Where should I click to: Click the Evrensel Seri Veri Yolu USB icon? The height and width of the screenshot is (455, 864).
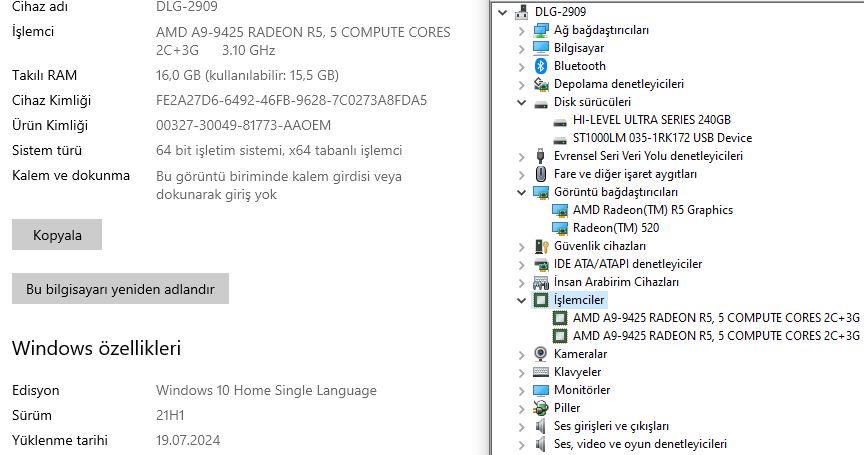(x=541, y=156)
